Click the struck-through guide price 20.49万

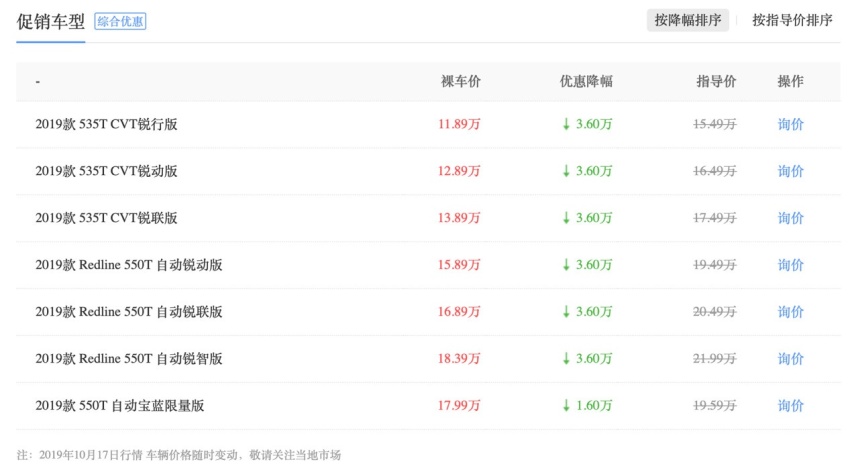click(x=715, y=312)
